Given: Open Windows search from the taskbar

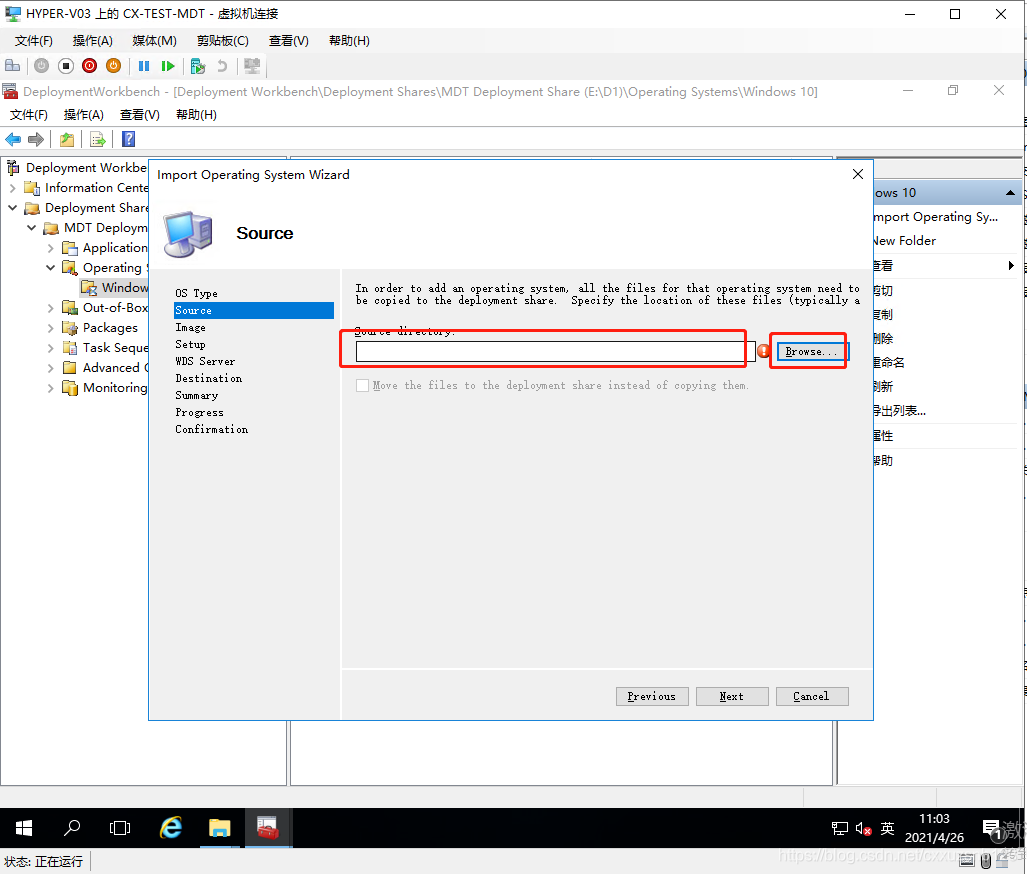Looking at the screenshot, I should tap(72, 828).
